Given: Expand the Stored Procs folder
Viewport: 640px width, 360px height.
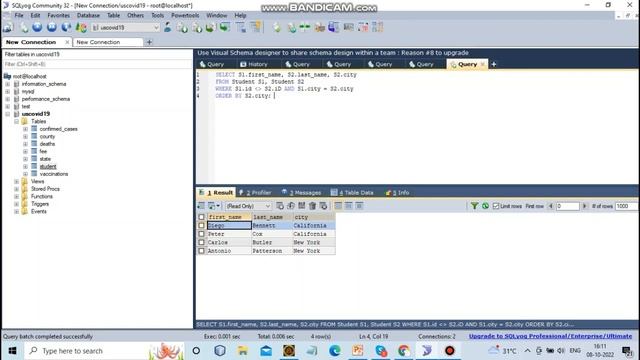Looking at the screenshot, I should tap(16, 189).
